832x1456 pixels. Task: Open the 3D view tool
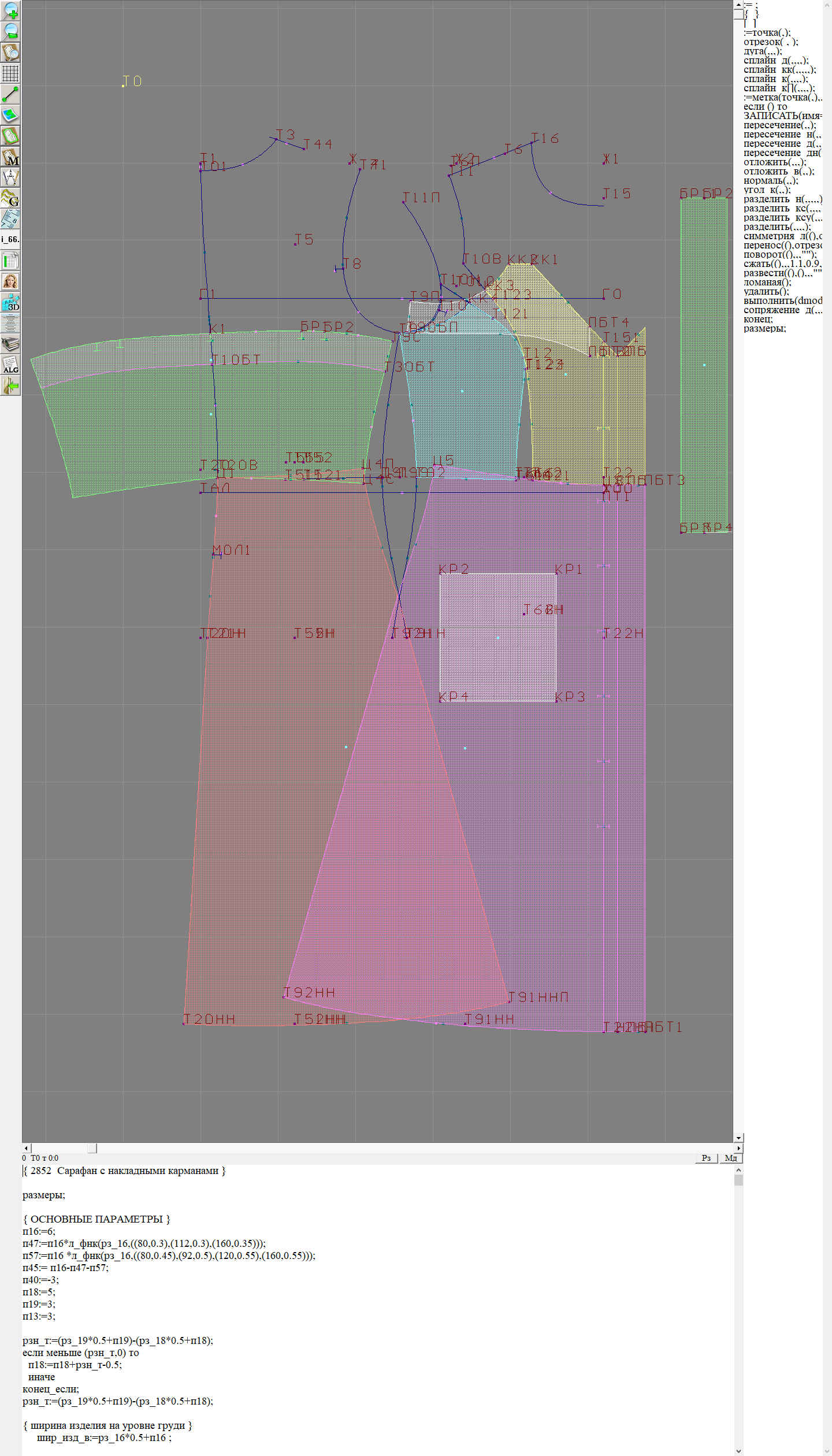pos(10,302)
